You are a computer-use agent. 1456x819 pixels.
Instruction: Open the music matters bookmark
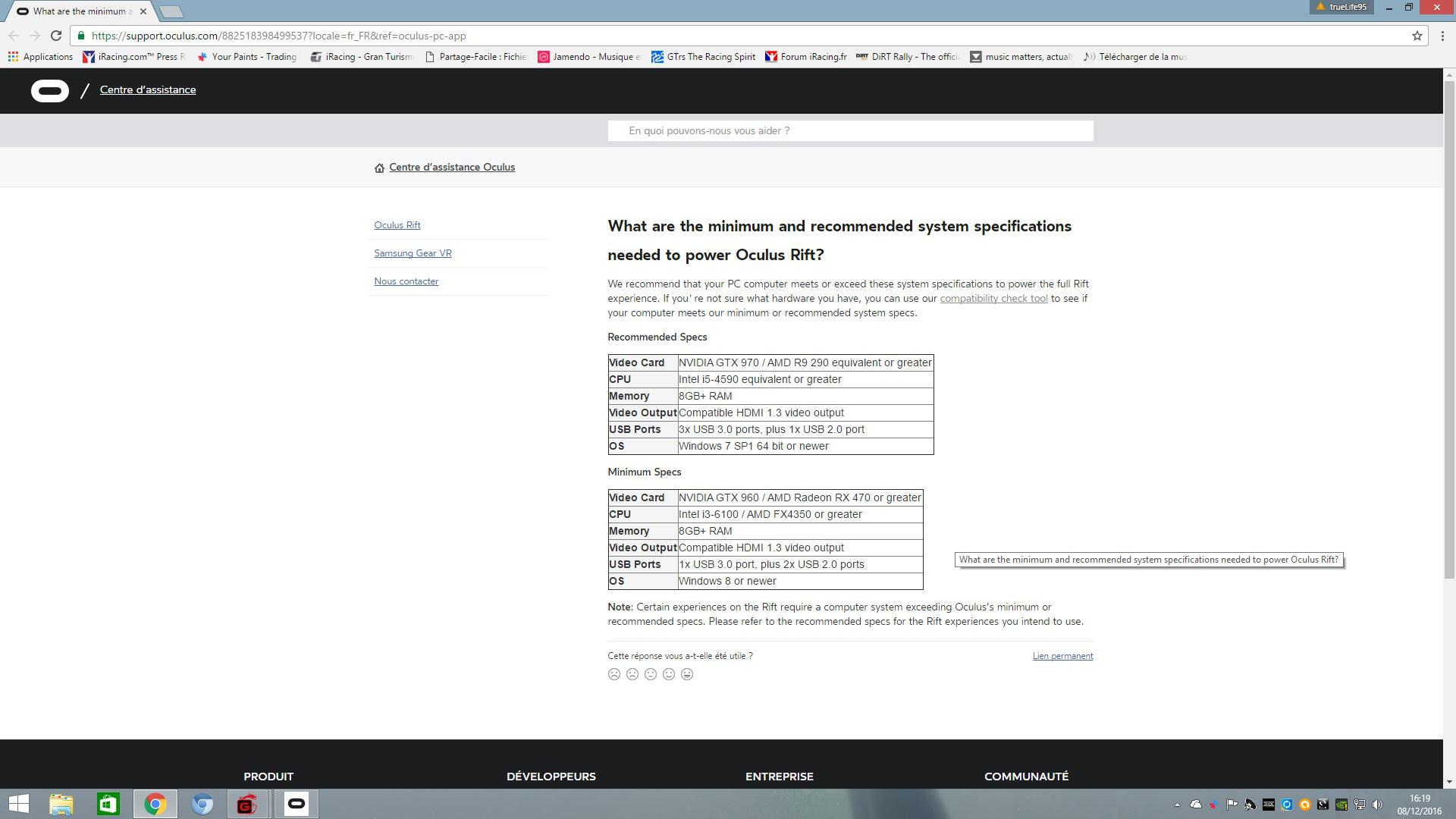(x=1021, y=57)
